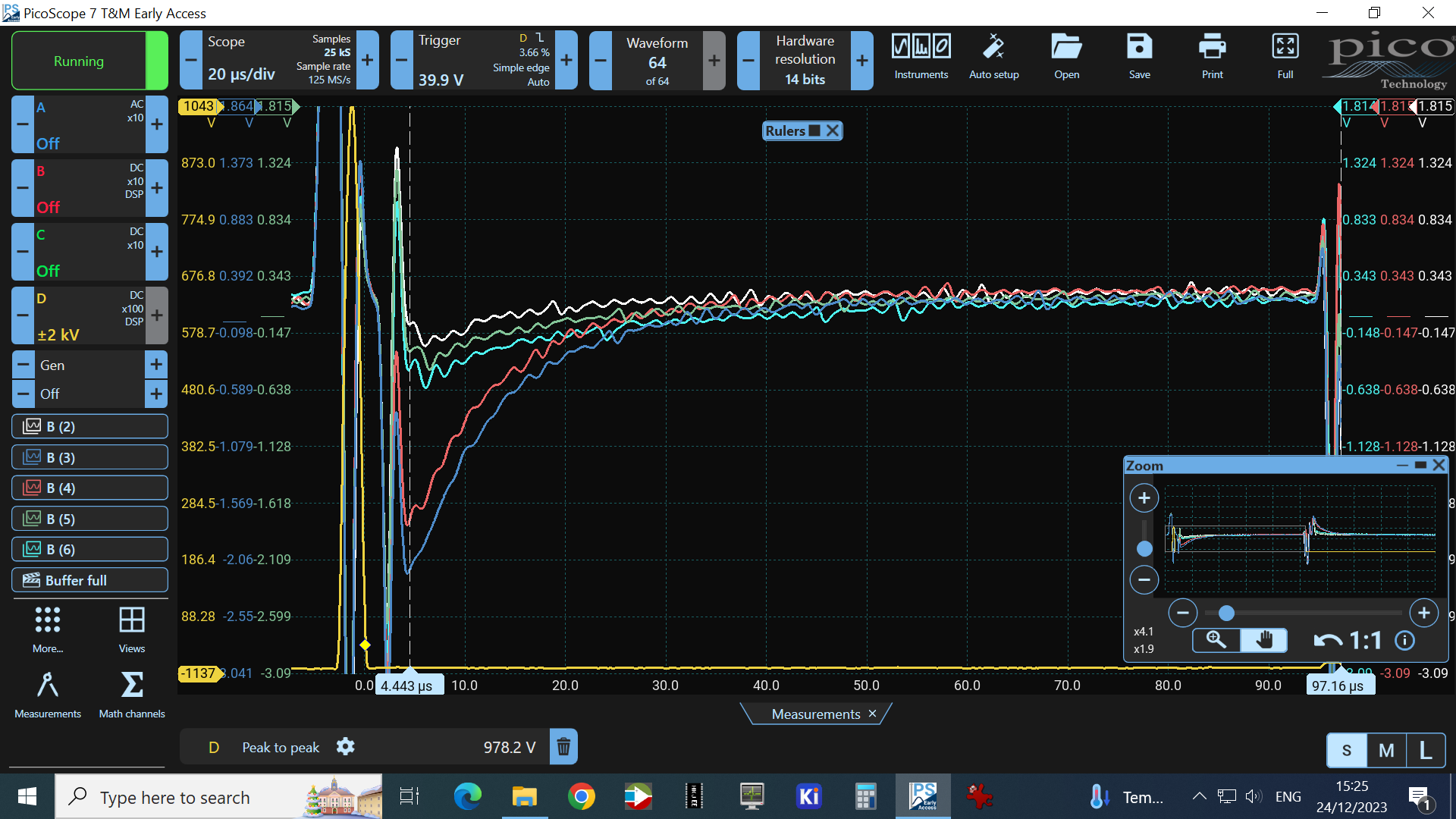This screenshot has width=1456, height=819.
Task: Select the hand pan mode in Zoom panel
Action: click(x=1263, y=640)
